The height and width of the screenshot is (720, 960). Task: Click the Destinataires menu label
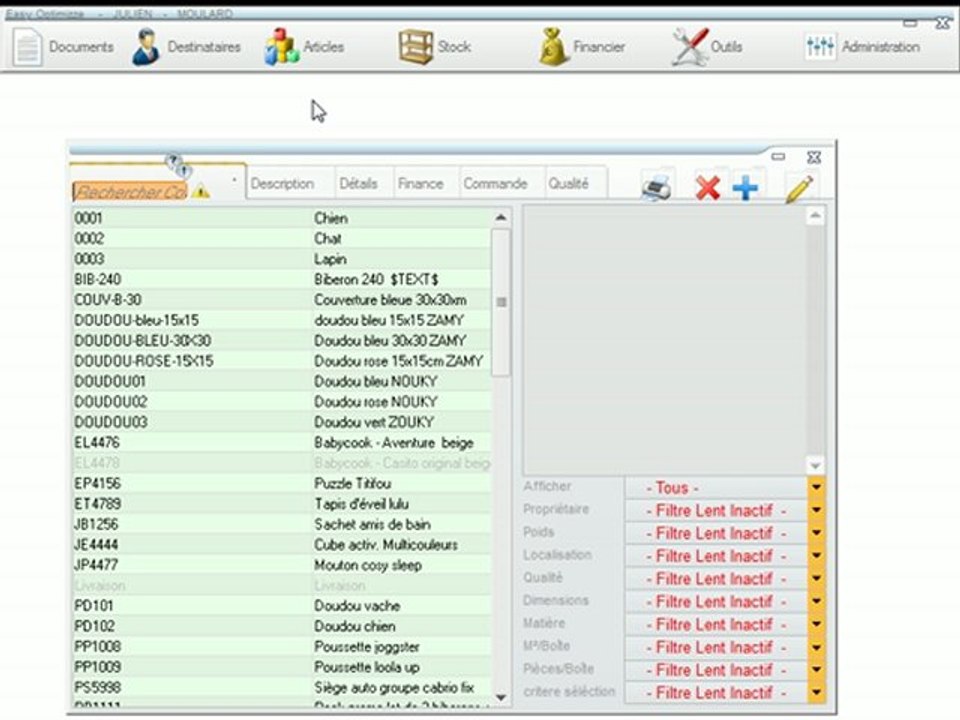click(204, 47)
